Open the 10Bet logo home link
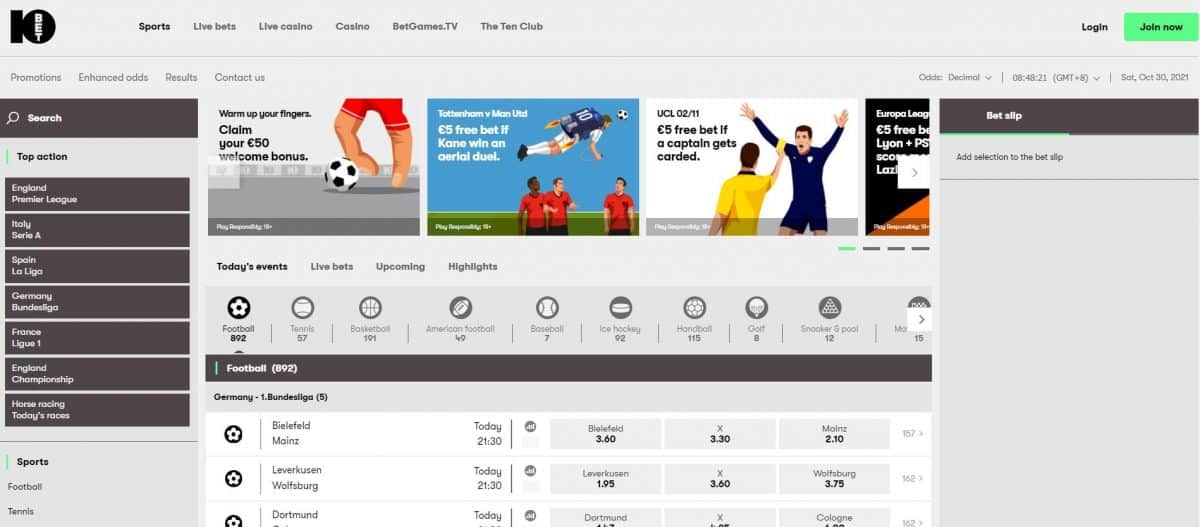Viewport: 1200px width, 527px height. (x=33, y=26)
